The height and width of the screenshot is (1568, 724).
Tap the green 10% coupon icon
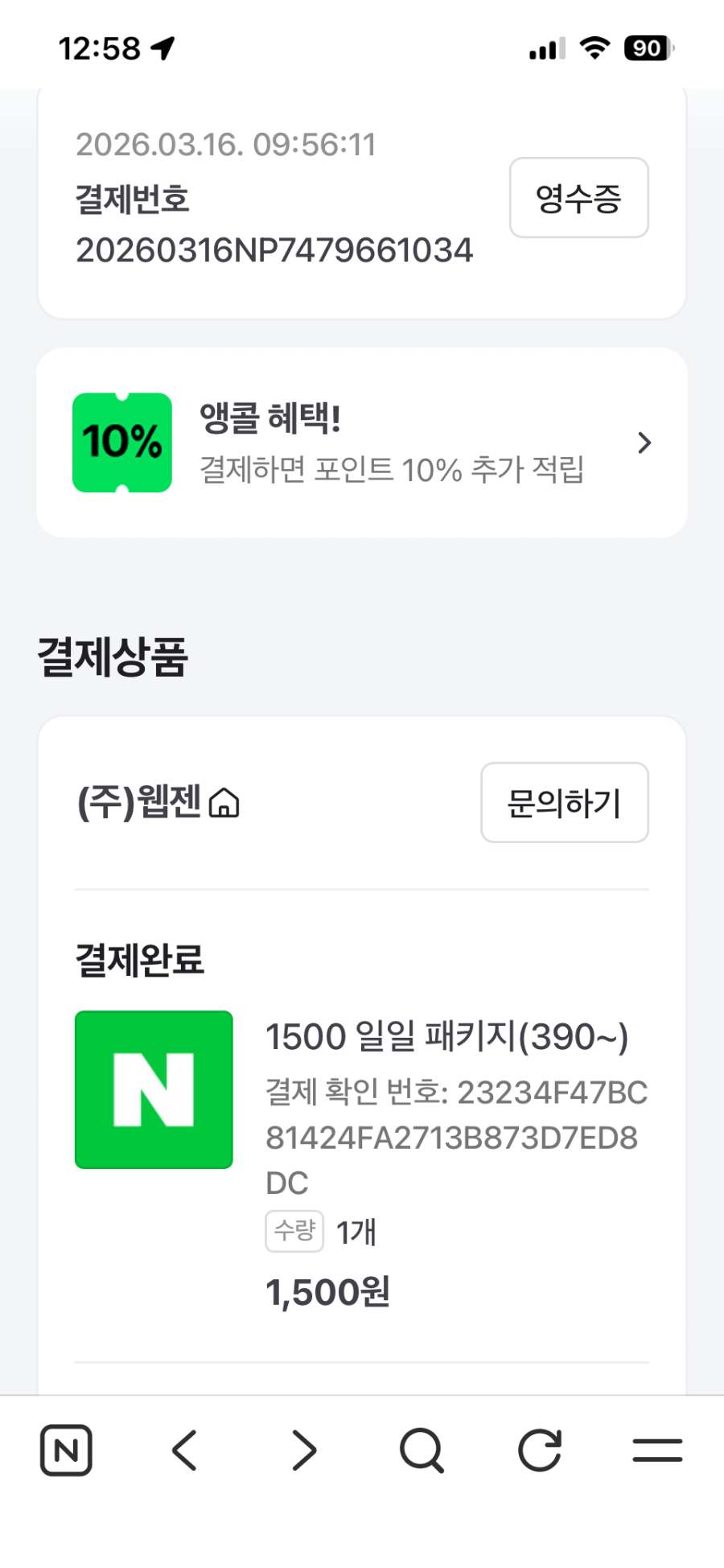[122, 442]
